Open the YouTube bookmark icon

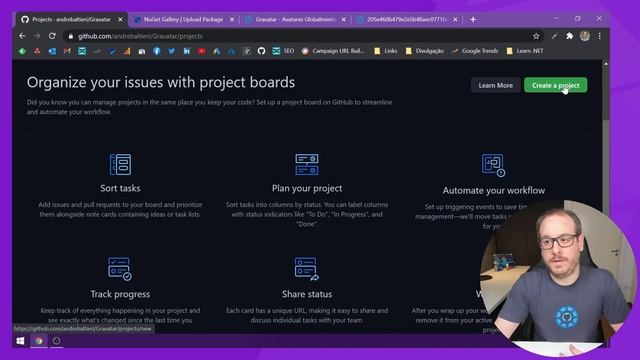[x=202, y=51]
